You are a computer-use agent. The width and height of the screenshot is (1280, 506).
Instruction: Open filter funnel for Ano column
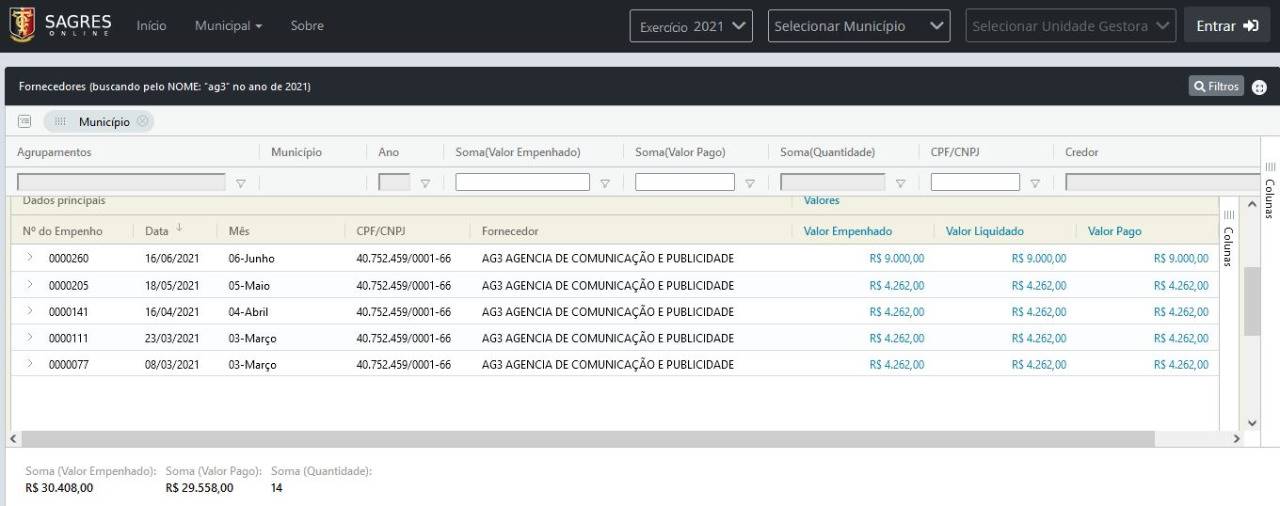coord(425,183)
